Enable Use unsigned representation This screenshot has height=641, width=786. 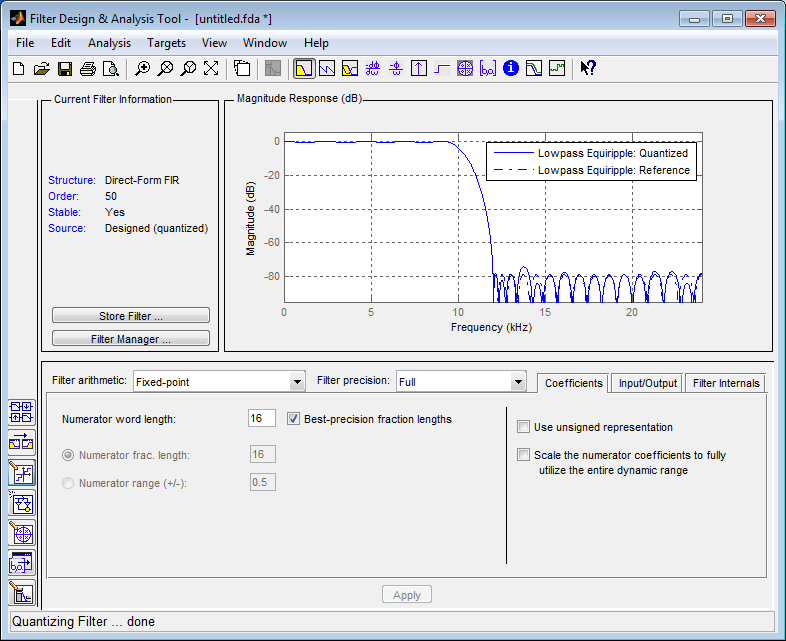click(523, 426)
